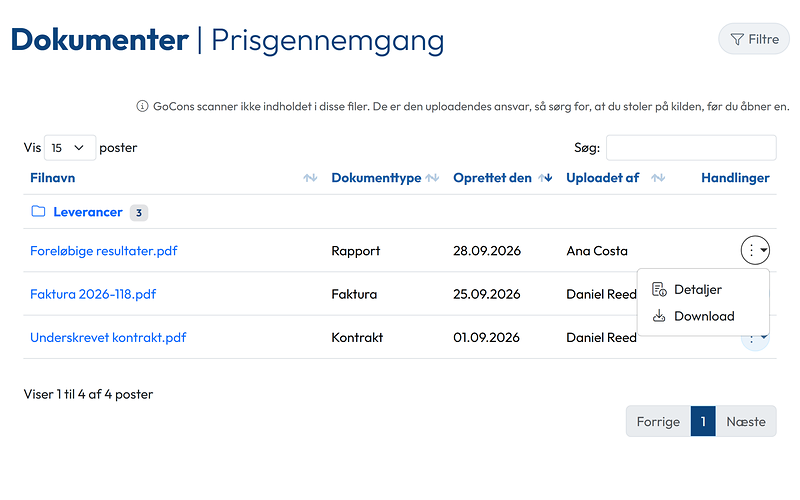
Task: Click the Rapport document type cell
Action: pyautogui.click(x=356, y=251)
